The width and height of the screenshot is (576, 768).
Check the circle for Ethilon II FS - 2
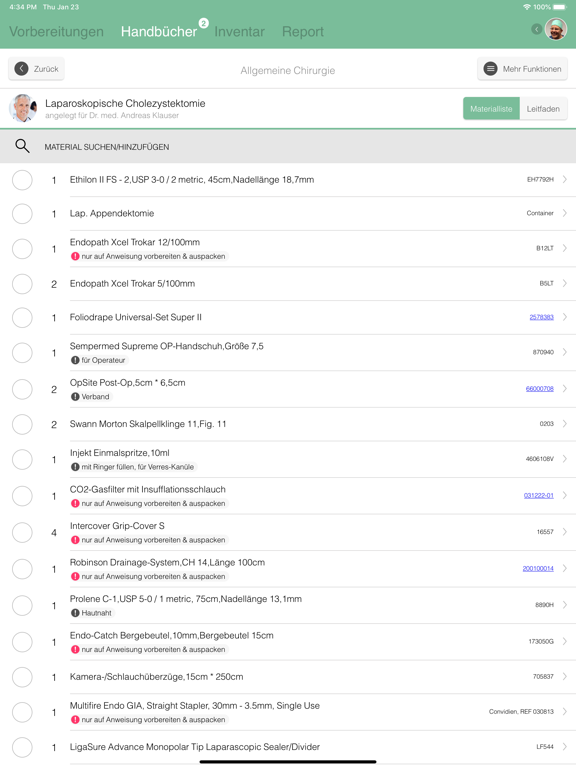click(x=22, y=180)
